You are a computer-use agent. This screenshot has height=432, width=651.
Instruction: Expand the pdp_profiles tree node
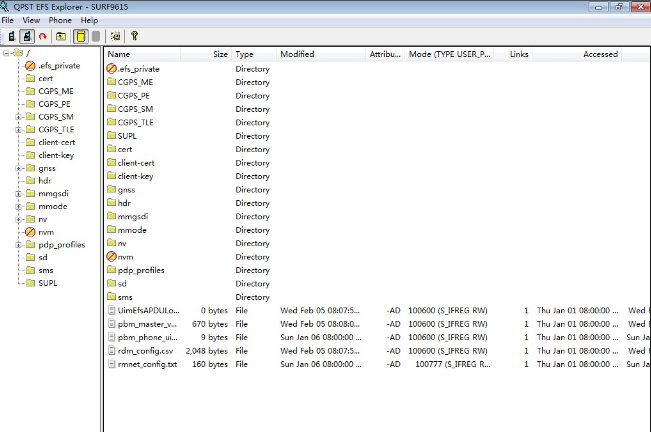pyautogui.click(x=18, y=244)
